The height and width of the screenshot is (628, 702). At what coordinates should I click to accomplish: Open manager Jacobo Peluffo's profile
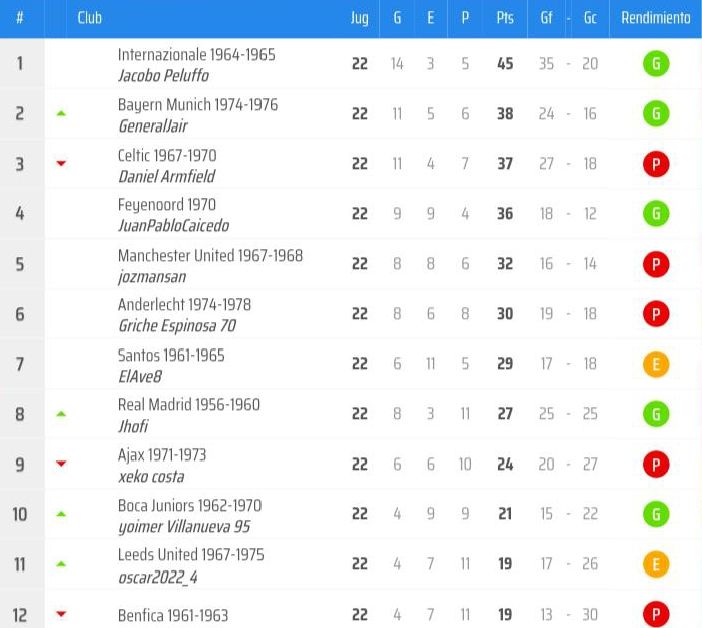[163, 76]
